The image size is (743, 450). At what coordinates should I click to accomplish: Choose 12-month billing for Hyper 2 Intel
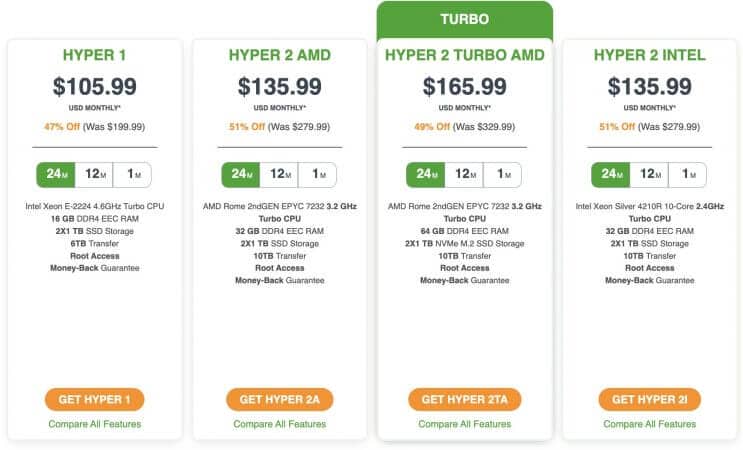tap(649, 174)
